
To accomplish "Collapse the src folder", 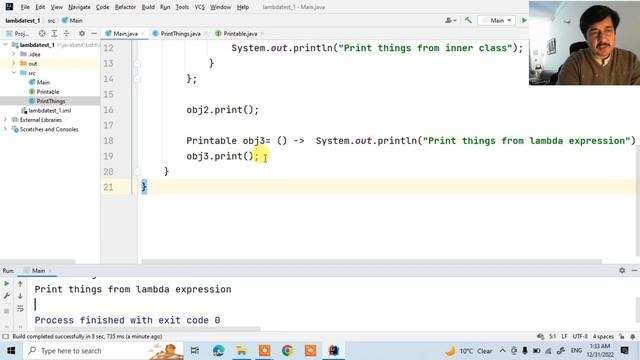I will pyautogui.click(x=13, y=73).
